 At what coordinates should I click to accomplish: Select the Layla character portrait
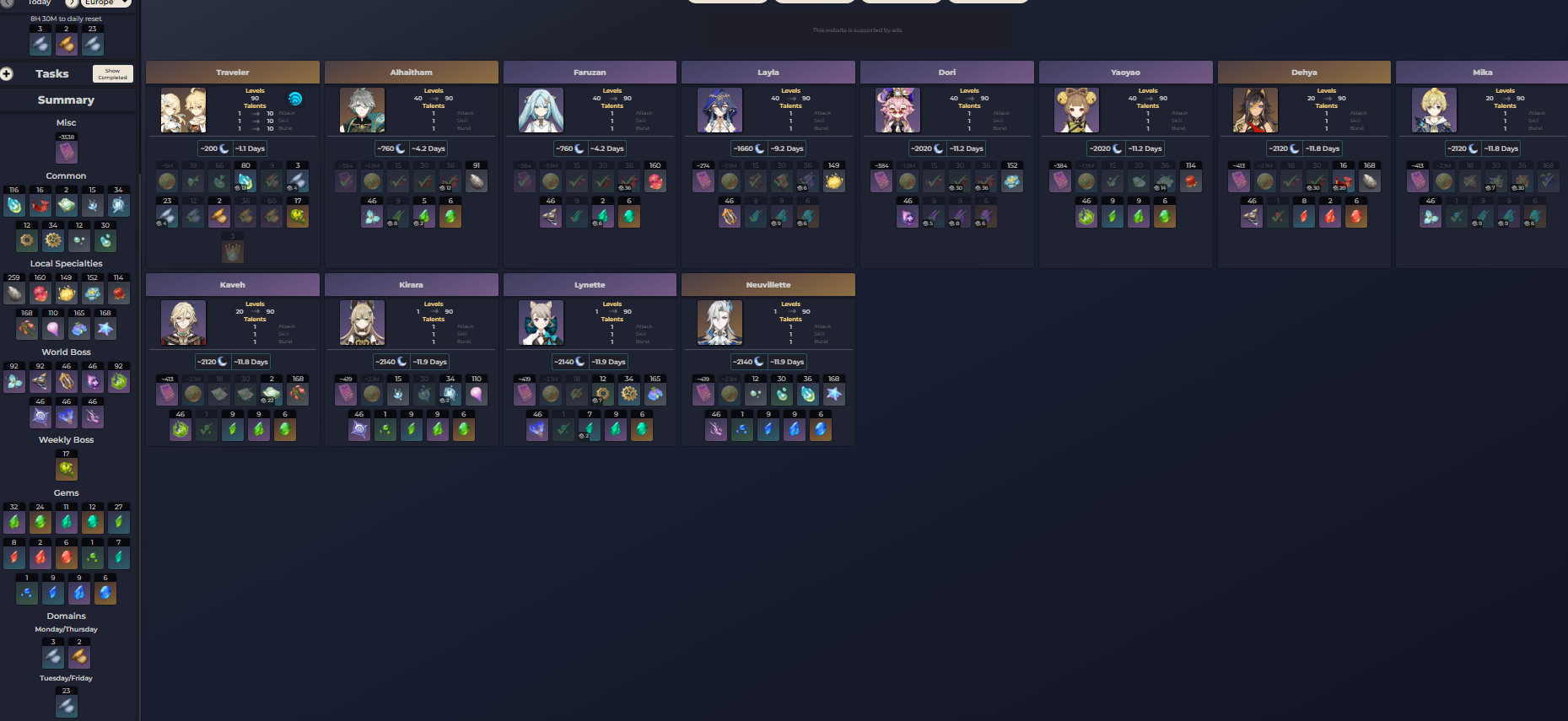pos(719,110)
